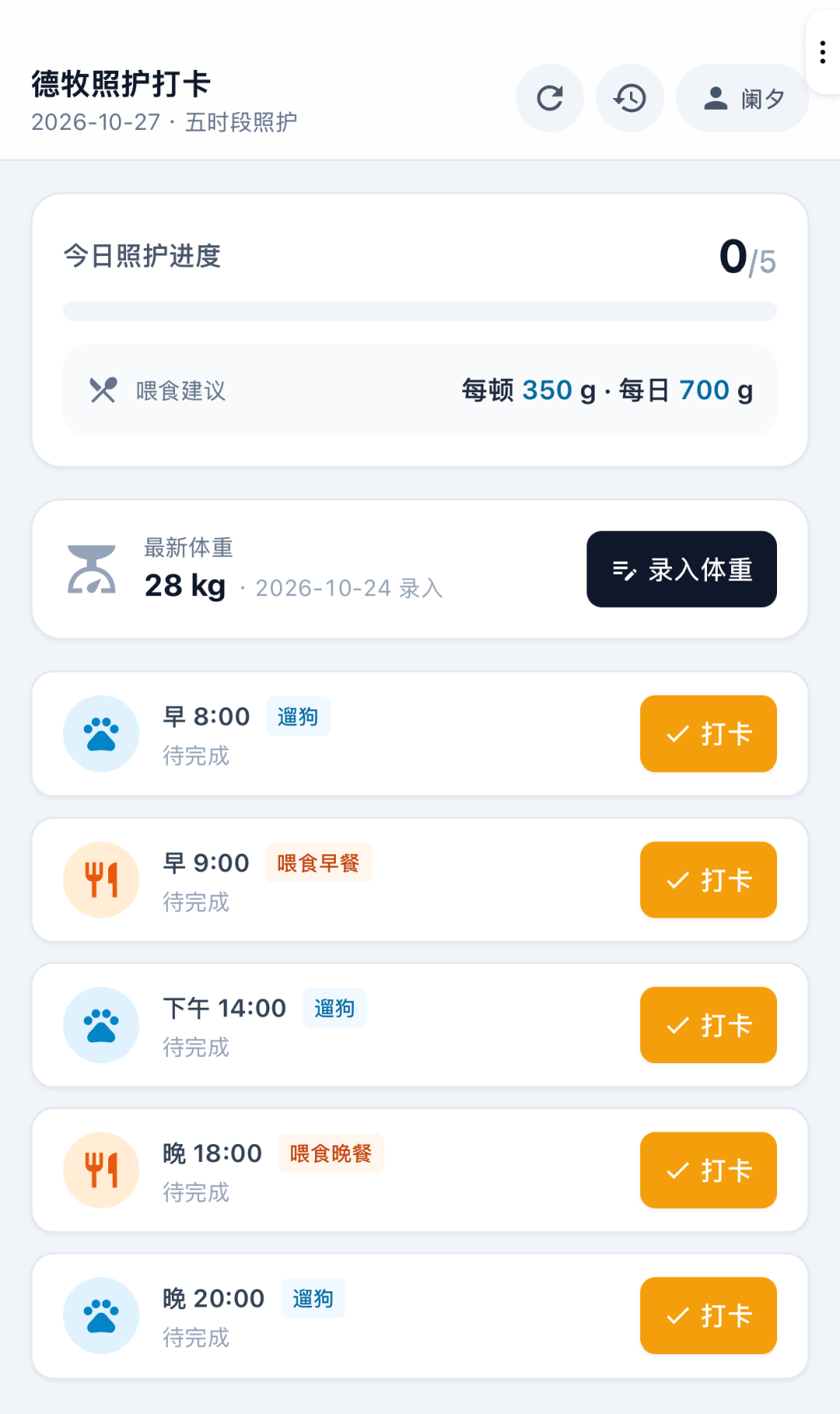Click the paw icon for 晚 20:00 walk
840x1414 pixels.
pos(101,1316)
